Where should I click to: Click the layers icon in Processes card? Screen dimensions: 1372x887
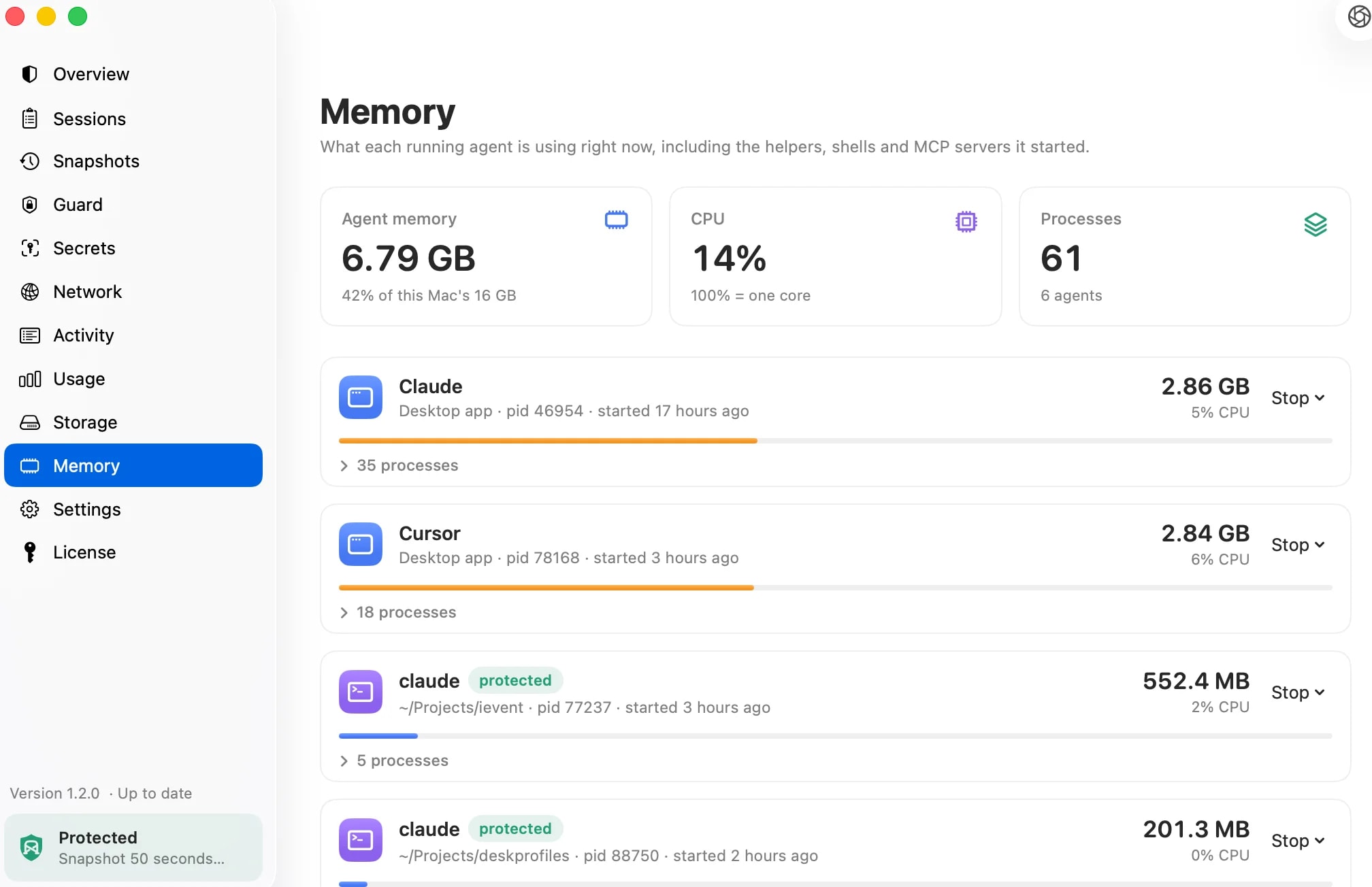click(1316, 224)
